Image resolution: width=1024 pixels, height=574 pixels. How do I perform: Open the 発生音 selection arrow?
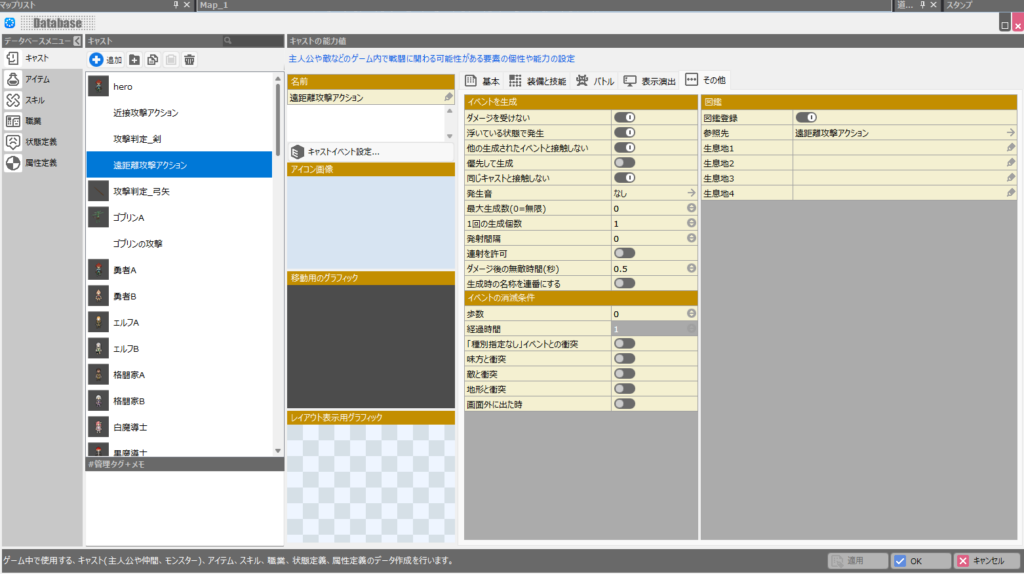click(x=690, y=193)
